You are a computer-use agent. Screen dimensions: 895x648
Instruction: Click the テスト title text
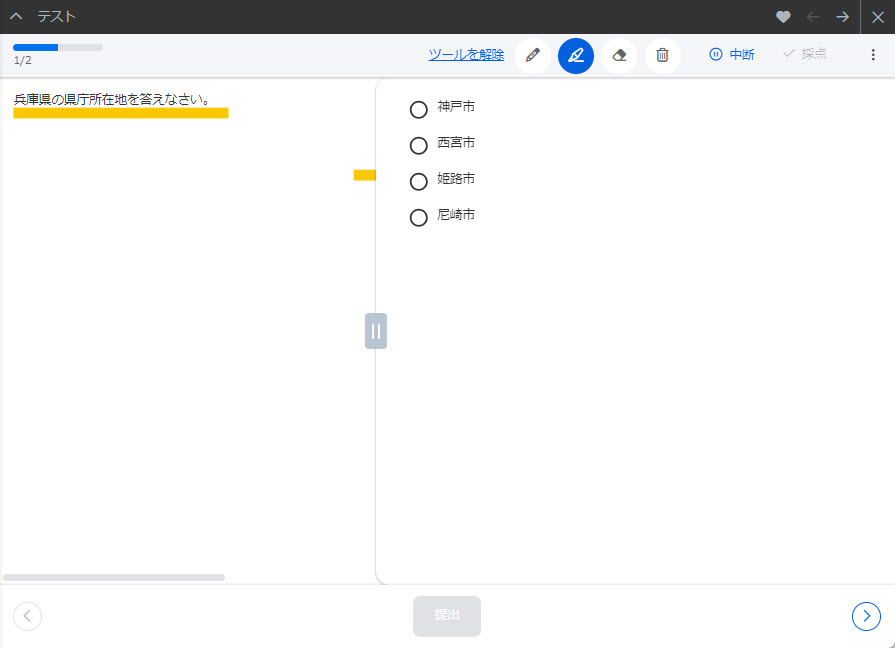(57, 17)
